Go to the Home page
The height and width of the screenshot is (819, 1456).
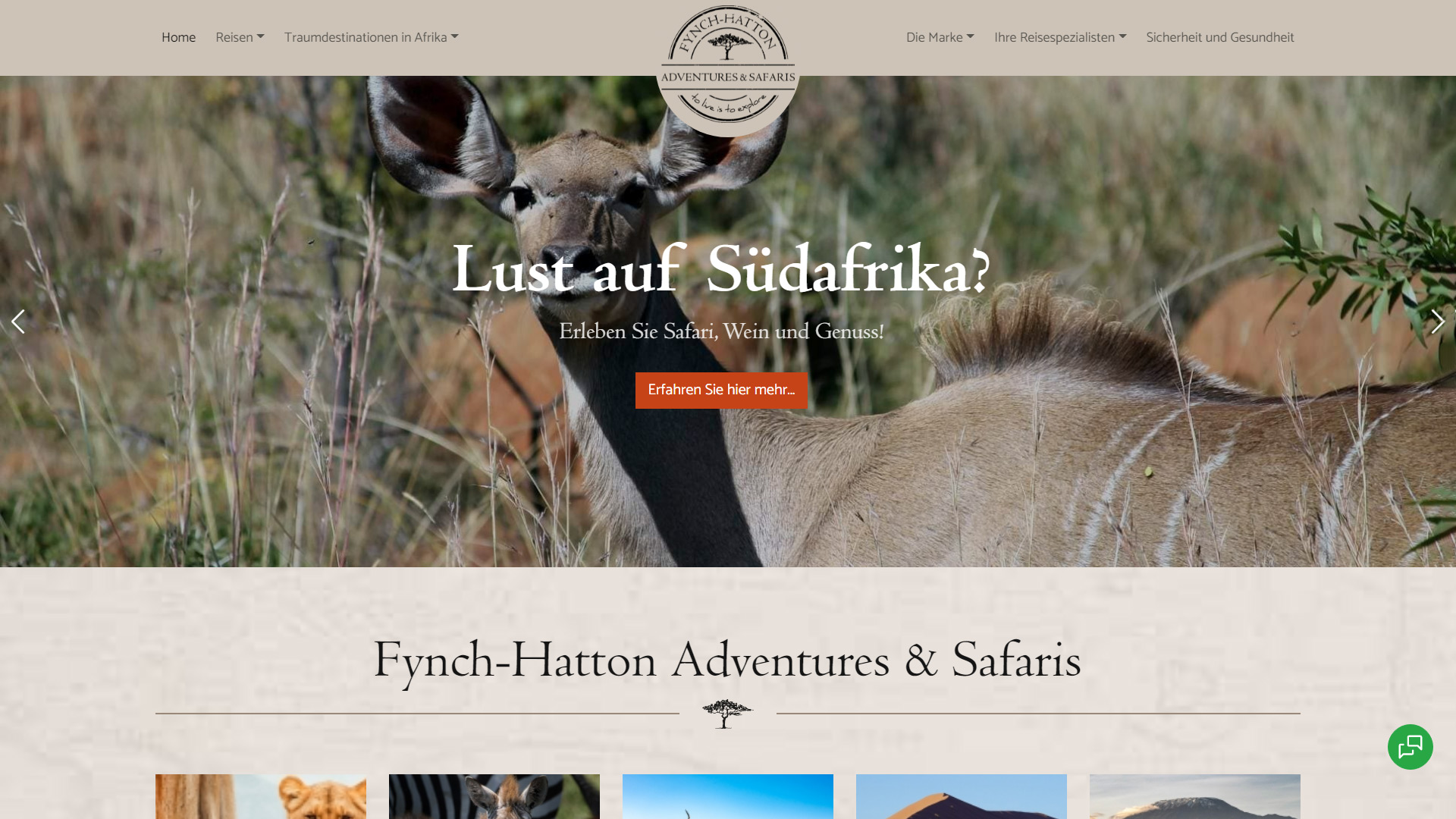[x=178, y=37]
